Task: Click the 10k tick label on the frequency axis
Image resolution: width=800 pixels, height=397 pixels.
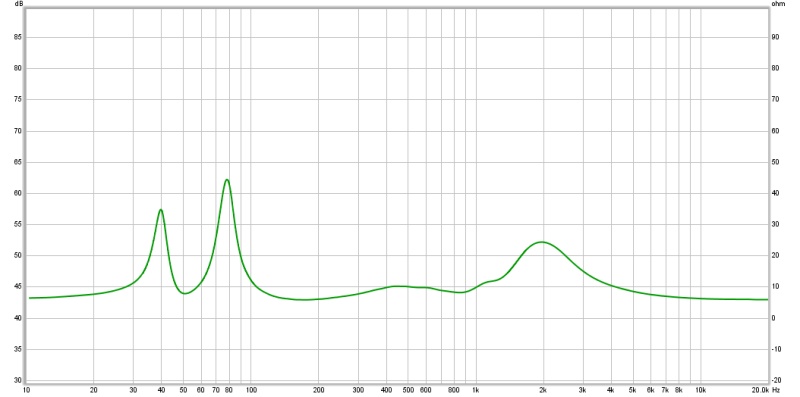Action: 701,390
